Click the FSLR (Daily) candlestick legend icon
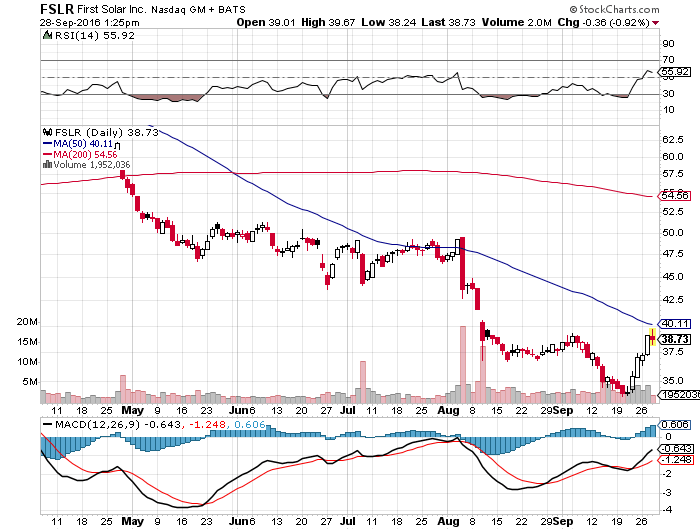 45,131
